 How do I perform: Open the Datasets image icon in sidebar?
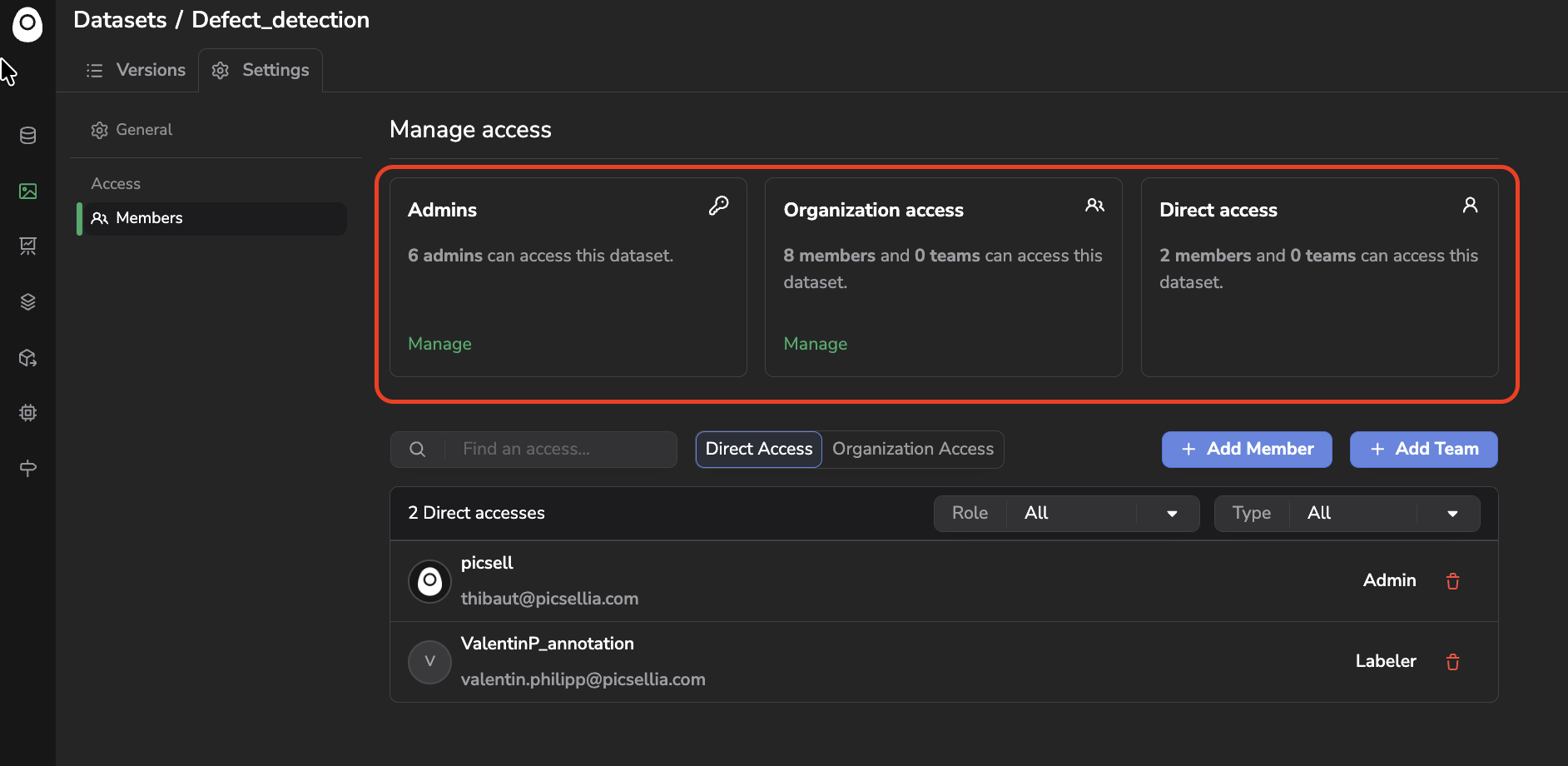[x=27, y=191]
